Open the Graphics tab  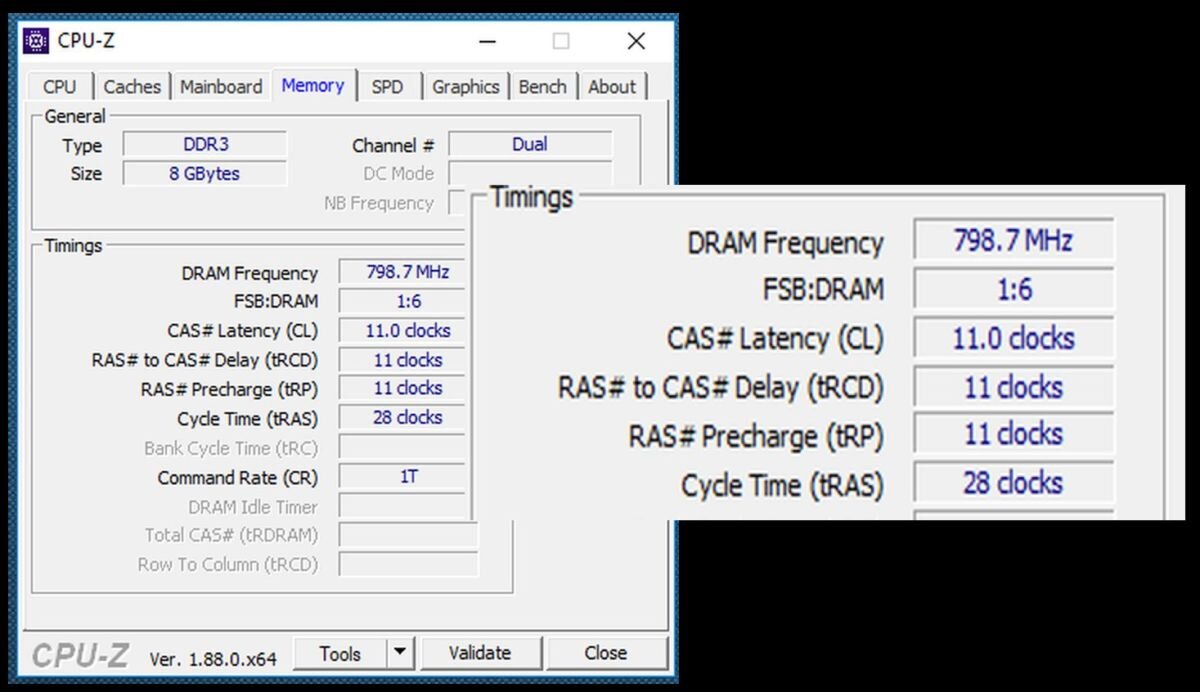pos(466,87)
